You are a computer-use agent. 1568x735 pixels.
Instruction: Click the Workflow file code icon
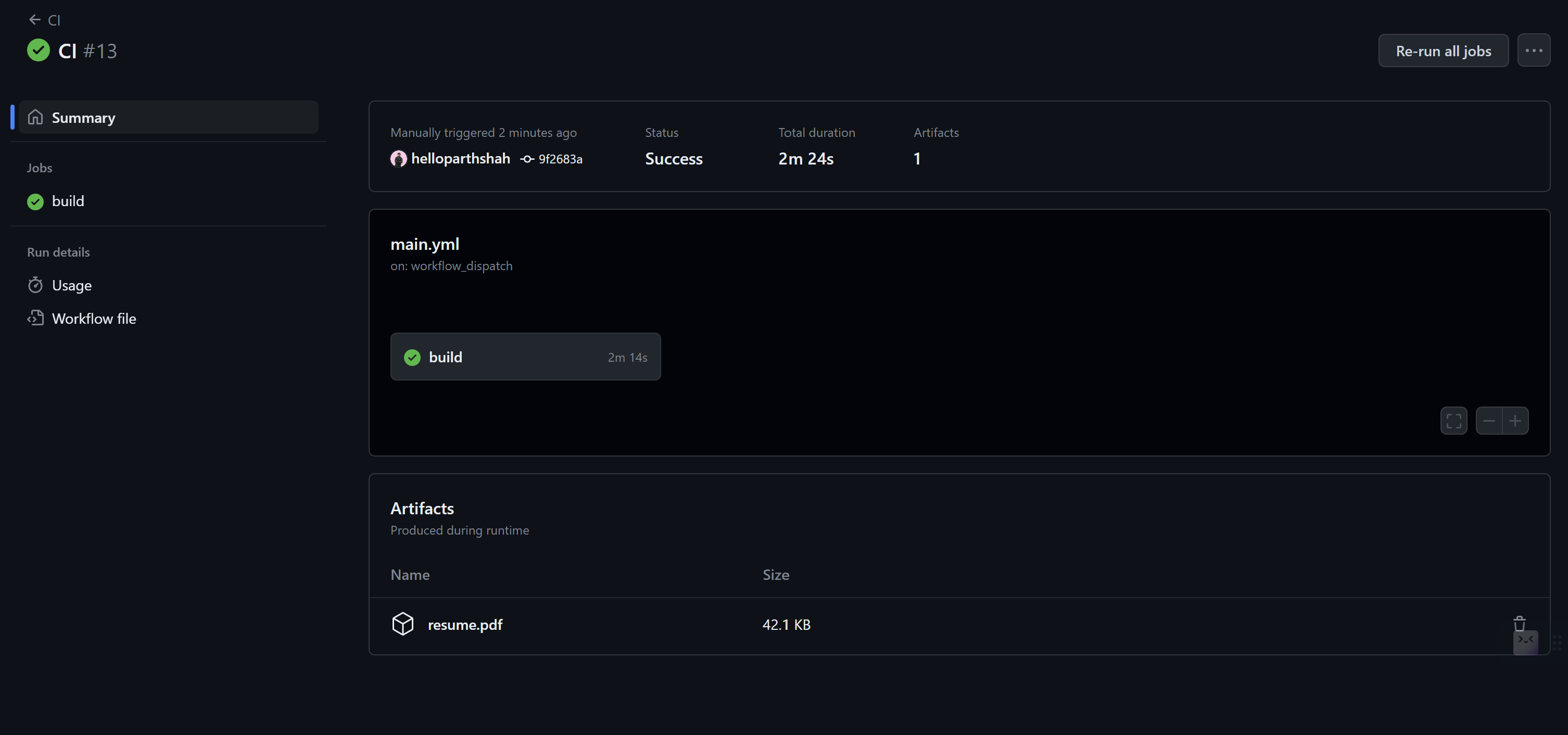coord(35,318)
